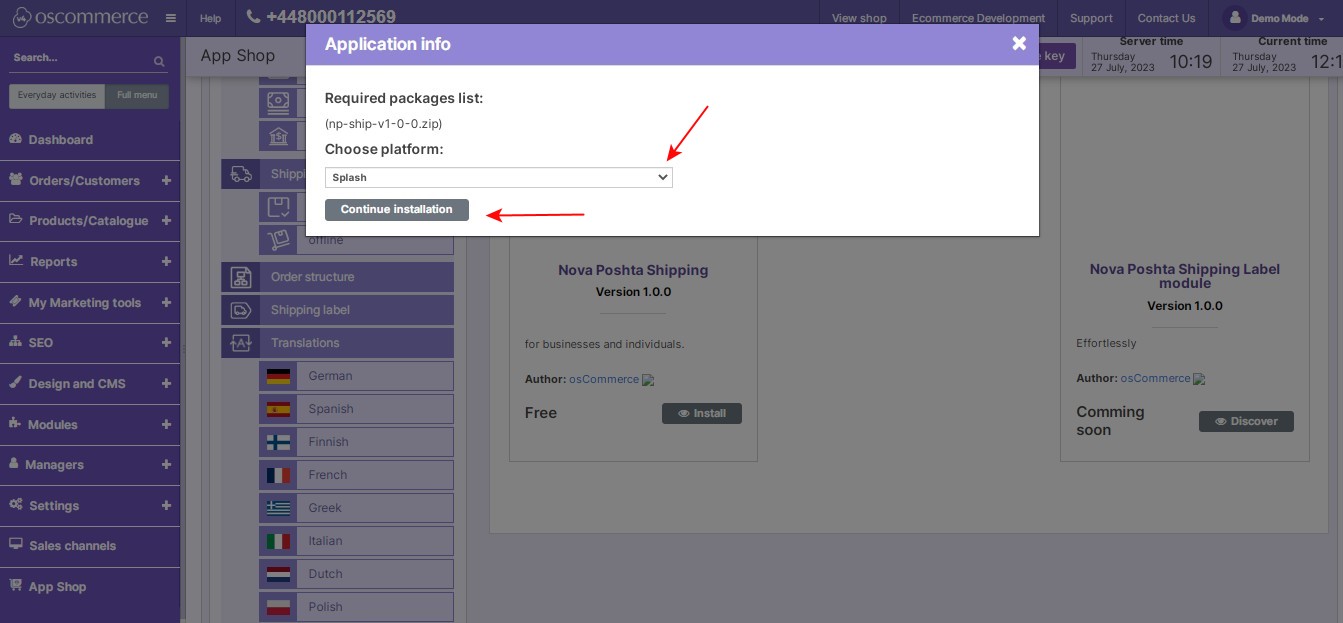Close the Application info dialog
1343x623 pixels.
click(x=1019, y=43)
